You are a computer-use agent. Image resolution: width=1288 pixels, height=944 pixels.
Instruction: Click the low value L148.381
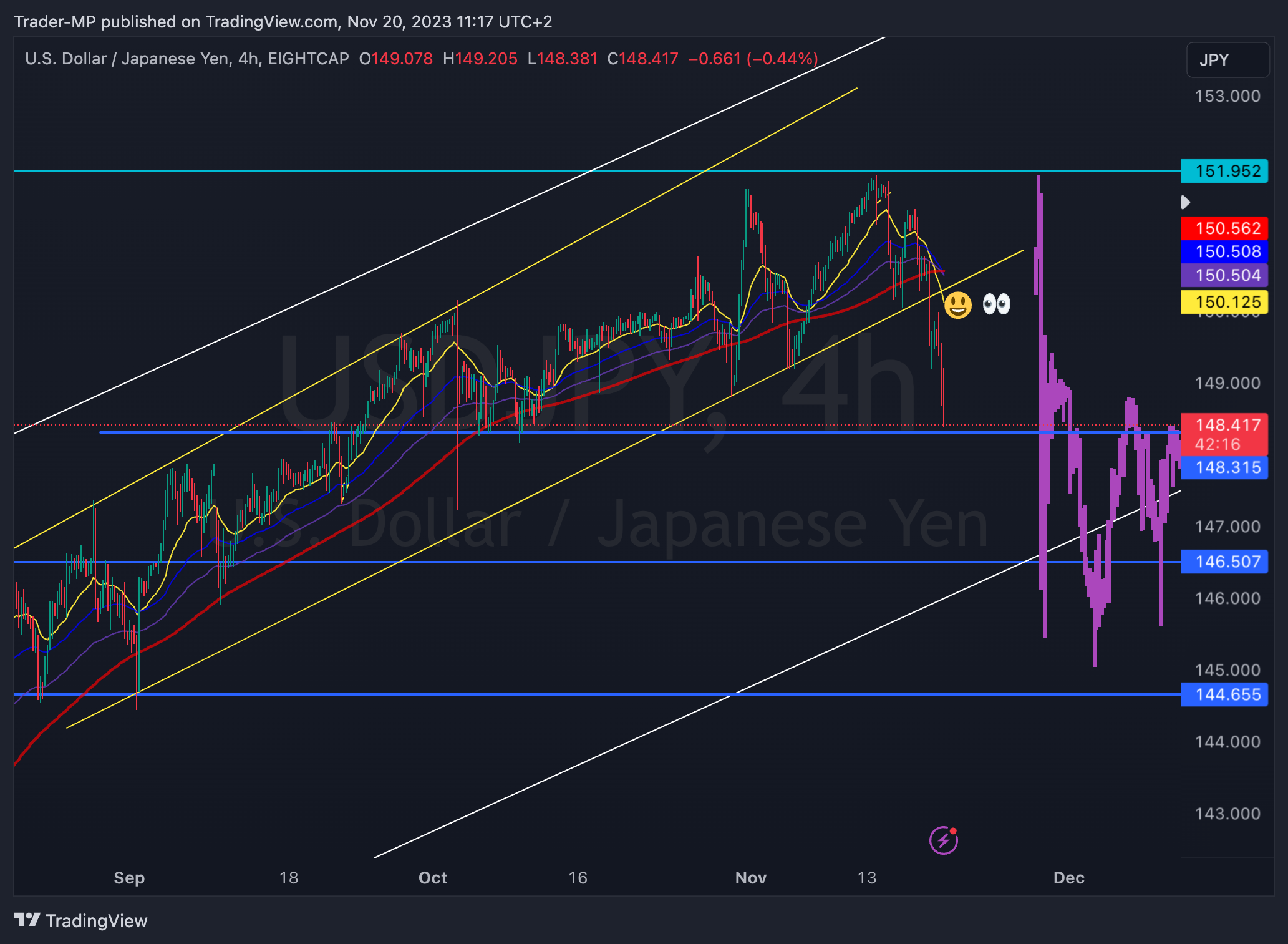[x=562, y=59]
